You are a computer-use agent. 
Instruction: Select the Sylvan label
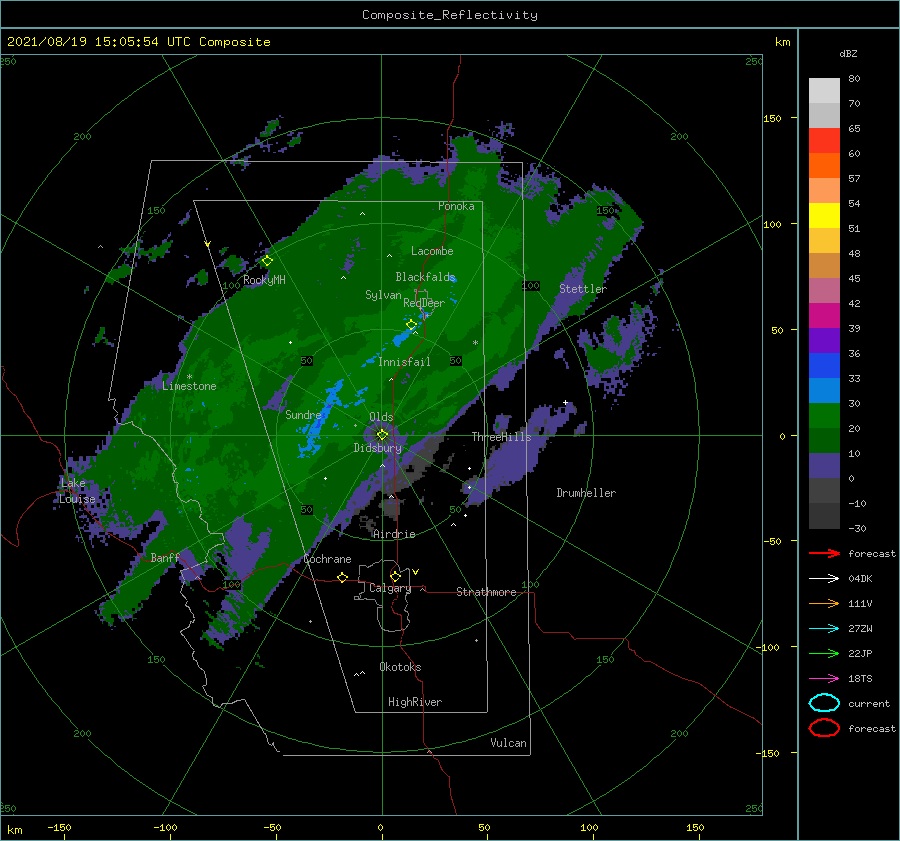[383, 295]
